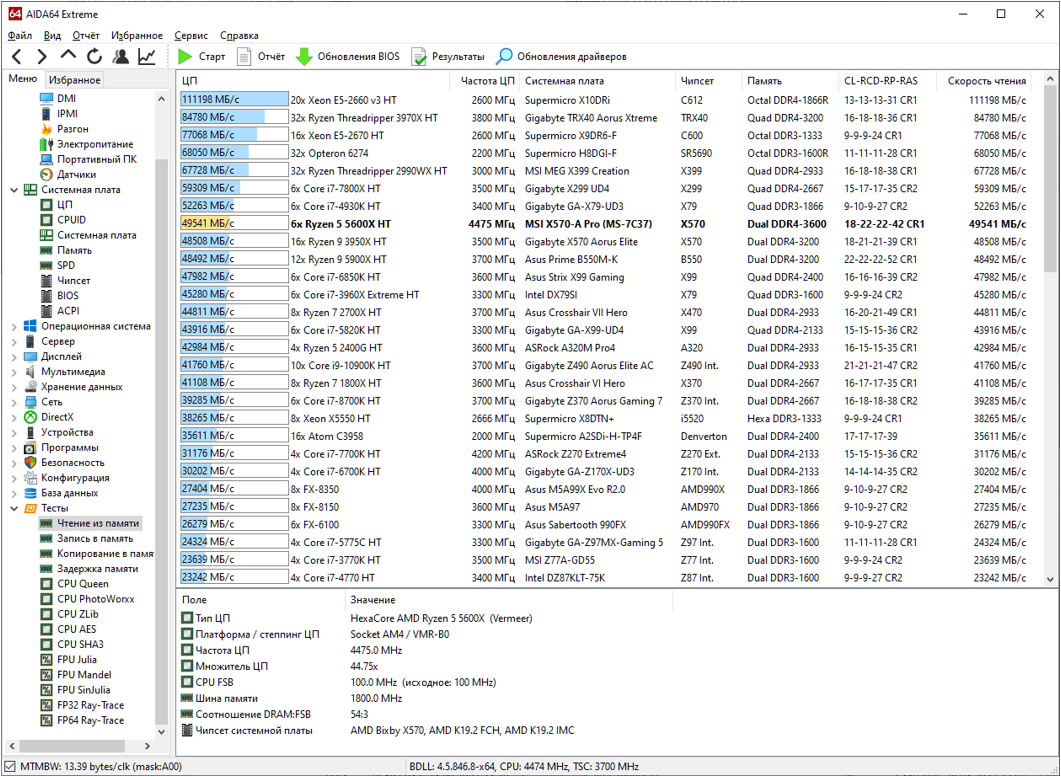Viewport: 1061px width, 777px height.
Task: Sort by the Память column header
Action: (790, 81)
